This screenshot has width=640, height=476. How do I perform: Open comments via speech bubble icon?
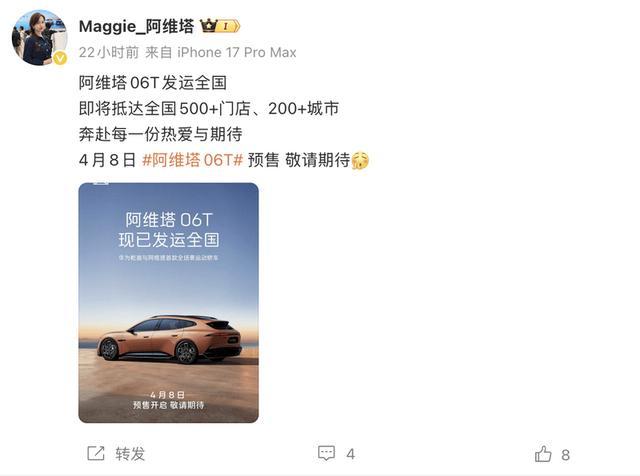coord(327,453)
